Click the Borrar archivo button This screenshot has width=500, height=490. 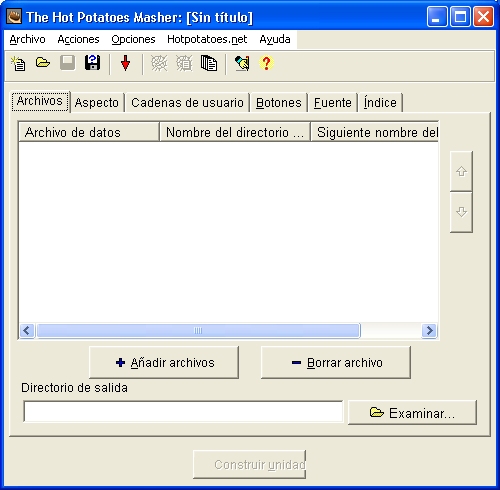[336, 362]
